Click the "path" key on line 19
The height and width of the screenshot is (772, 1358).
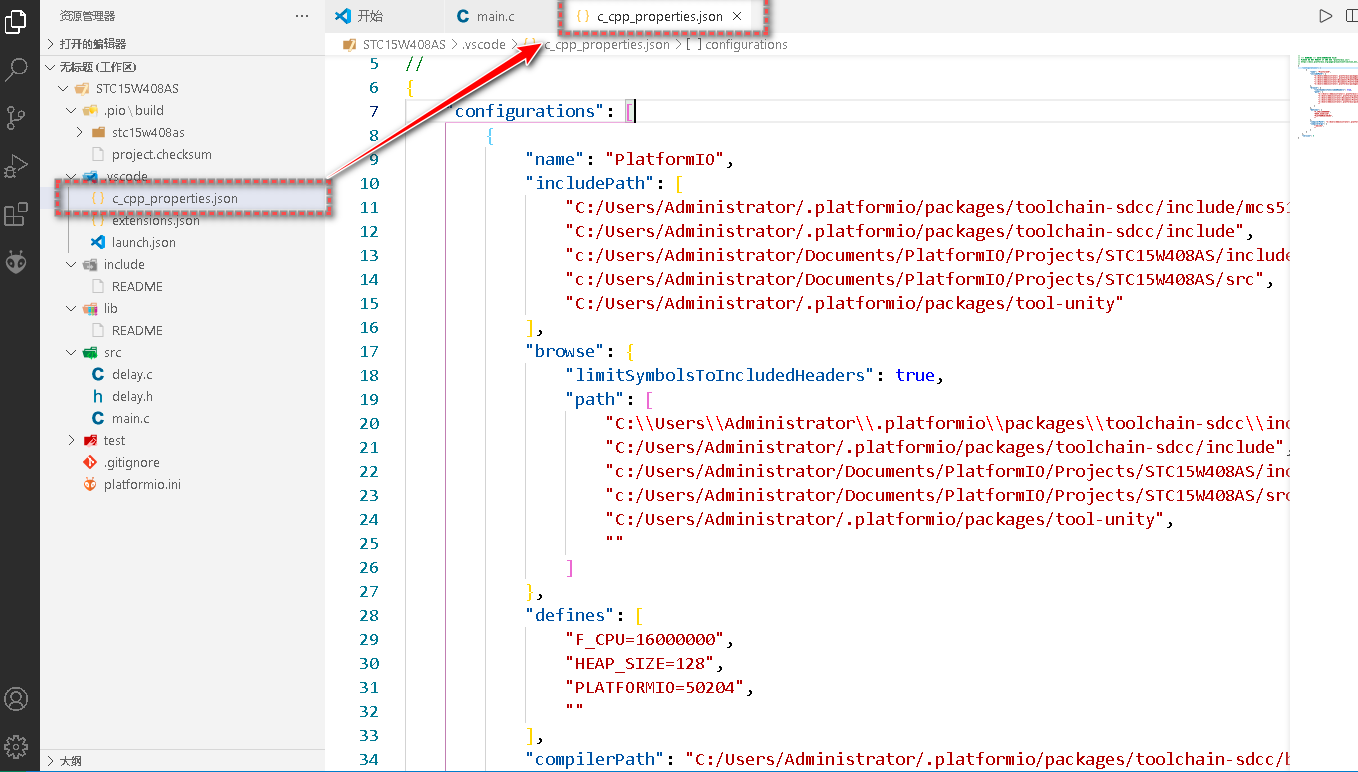click(x=595, y=399)
